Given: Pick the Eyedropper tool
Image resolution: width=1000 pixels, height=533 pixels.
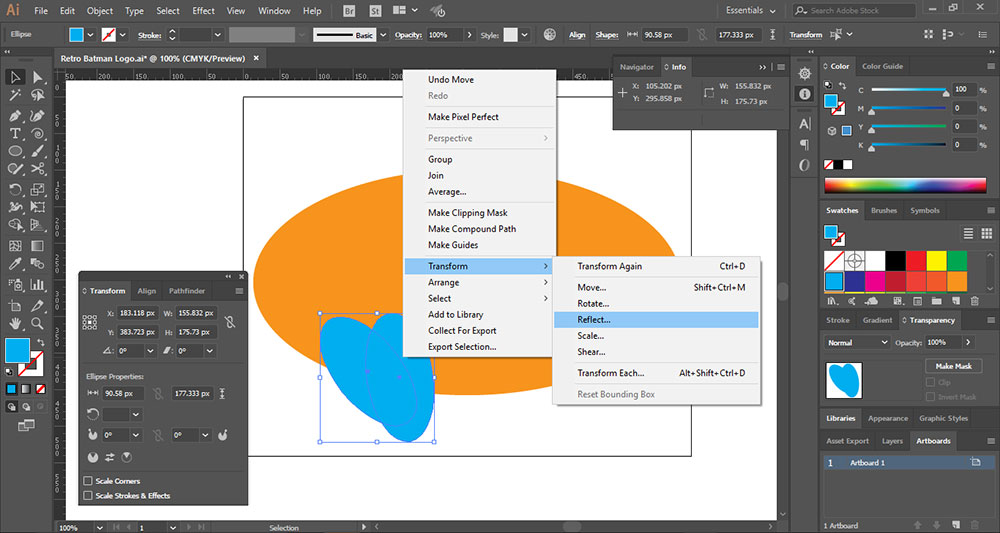Looking at the screenshot, I should 16,264.
